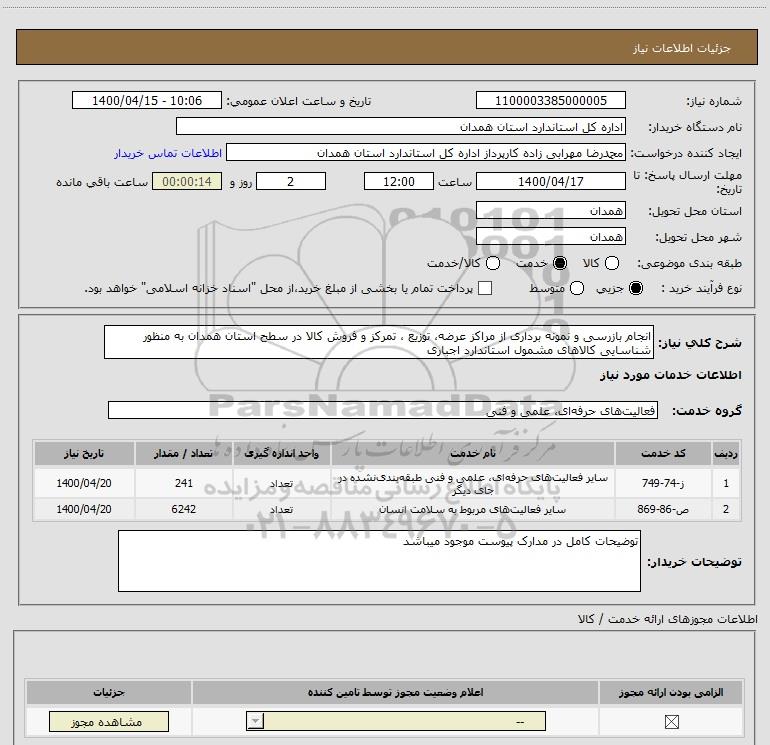Click service code ص-86-869

pos(663,509)
